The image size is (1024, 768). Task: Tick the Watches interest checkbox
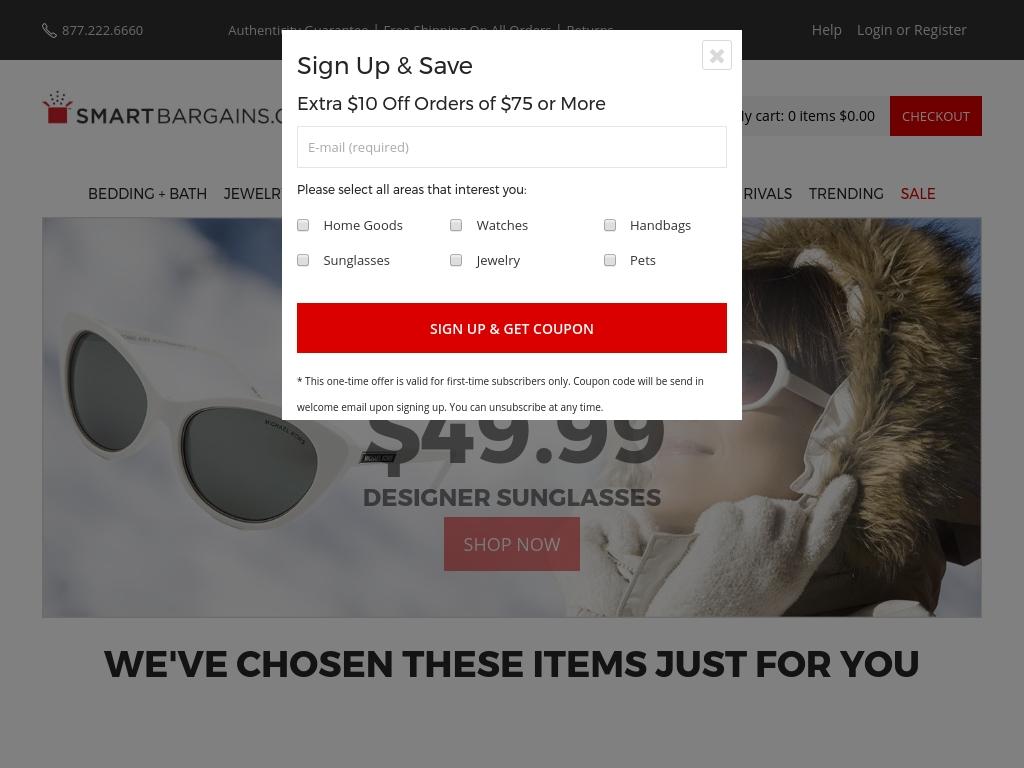click(x=456, y=225)
